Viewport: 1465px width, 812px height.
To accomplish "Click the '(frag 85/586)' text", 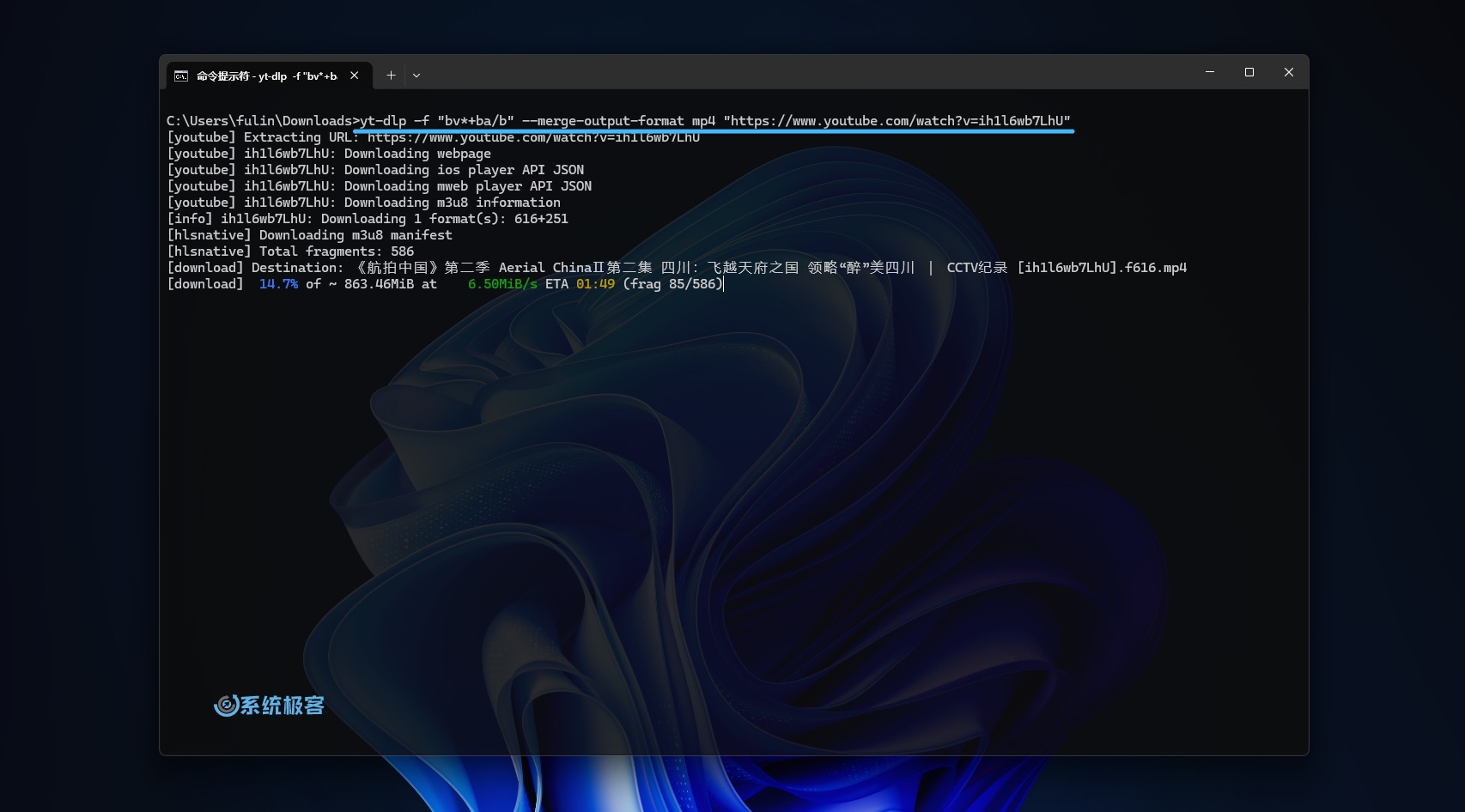I will tap(673, 284).
